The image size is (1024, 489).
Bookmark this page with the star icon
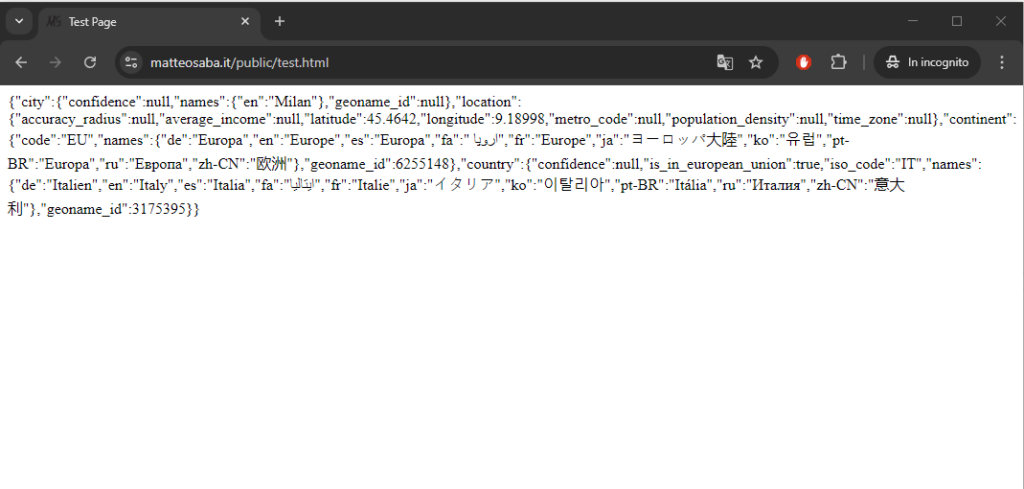pos(756,63)
